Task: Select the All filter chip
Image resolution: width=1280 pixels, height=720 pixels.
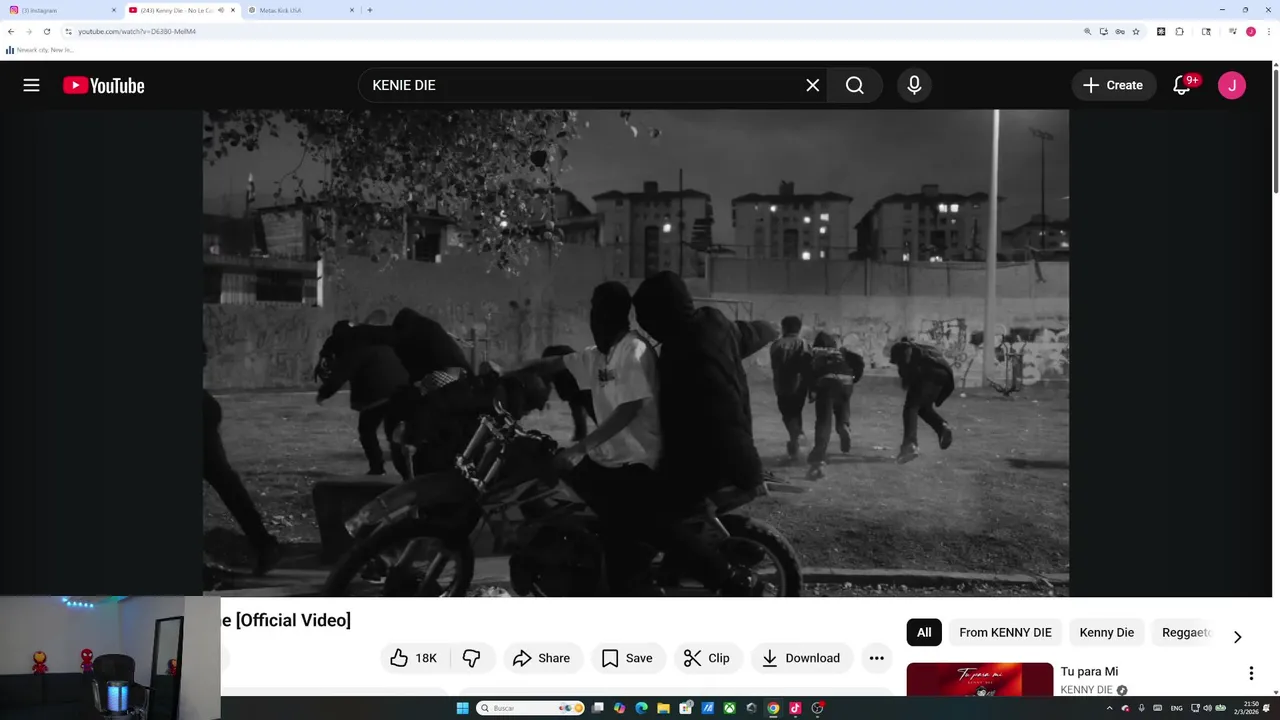Action: 924,632
